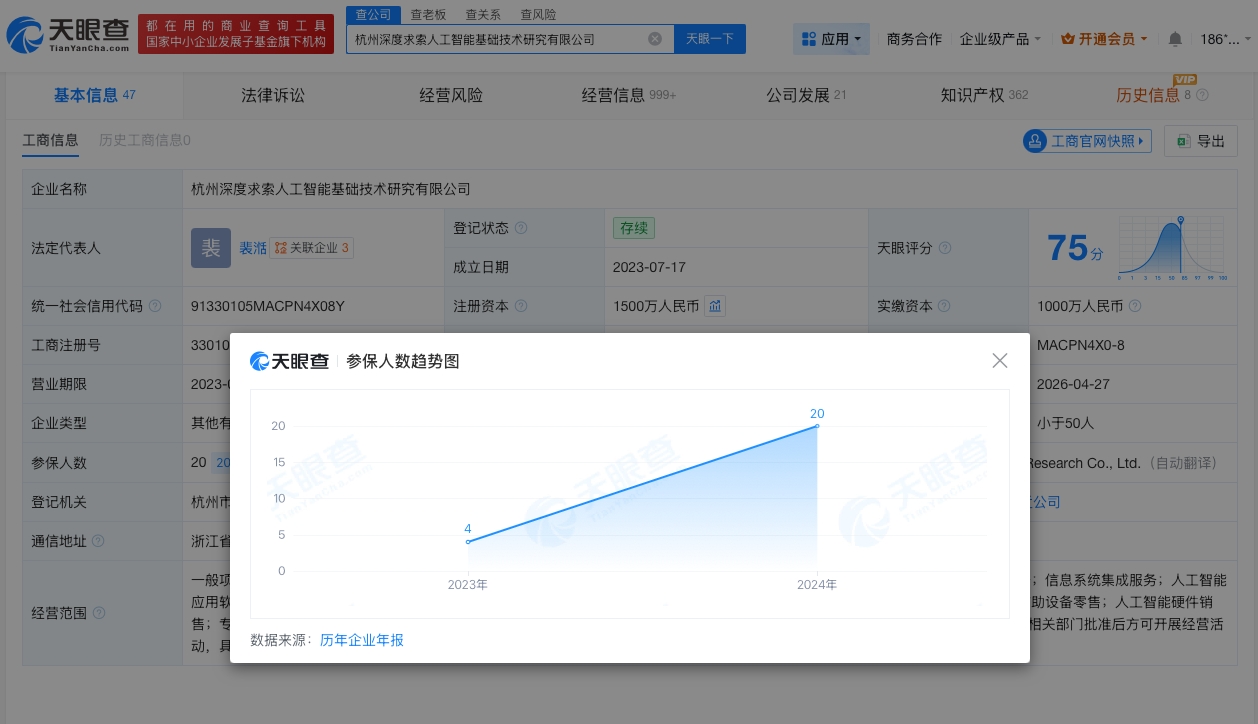Click the 1500万人民币 registered capital value
The width and height of the screenshot is (1258, 724).
point(656,306)
